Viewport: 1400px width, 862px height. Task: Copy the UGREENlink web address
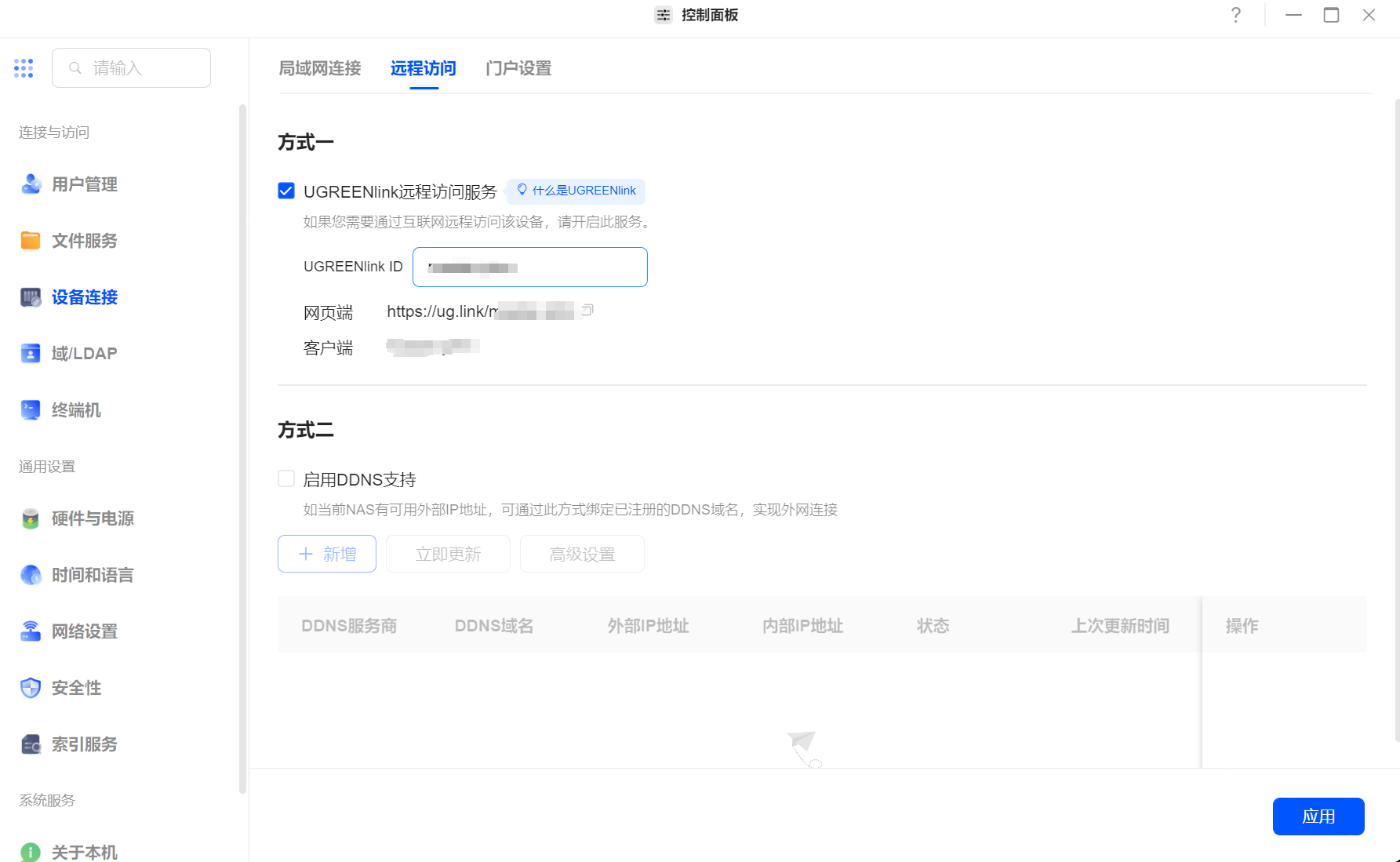587,310
